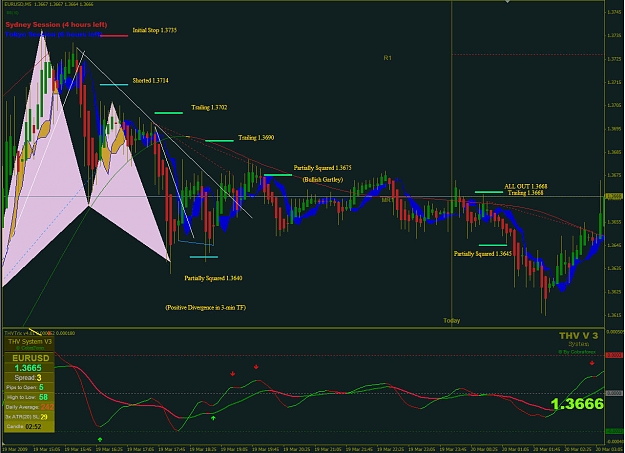Select the green line above "Partially Squared 1.3645"
625x453 pixels.
[493, 245]
